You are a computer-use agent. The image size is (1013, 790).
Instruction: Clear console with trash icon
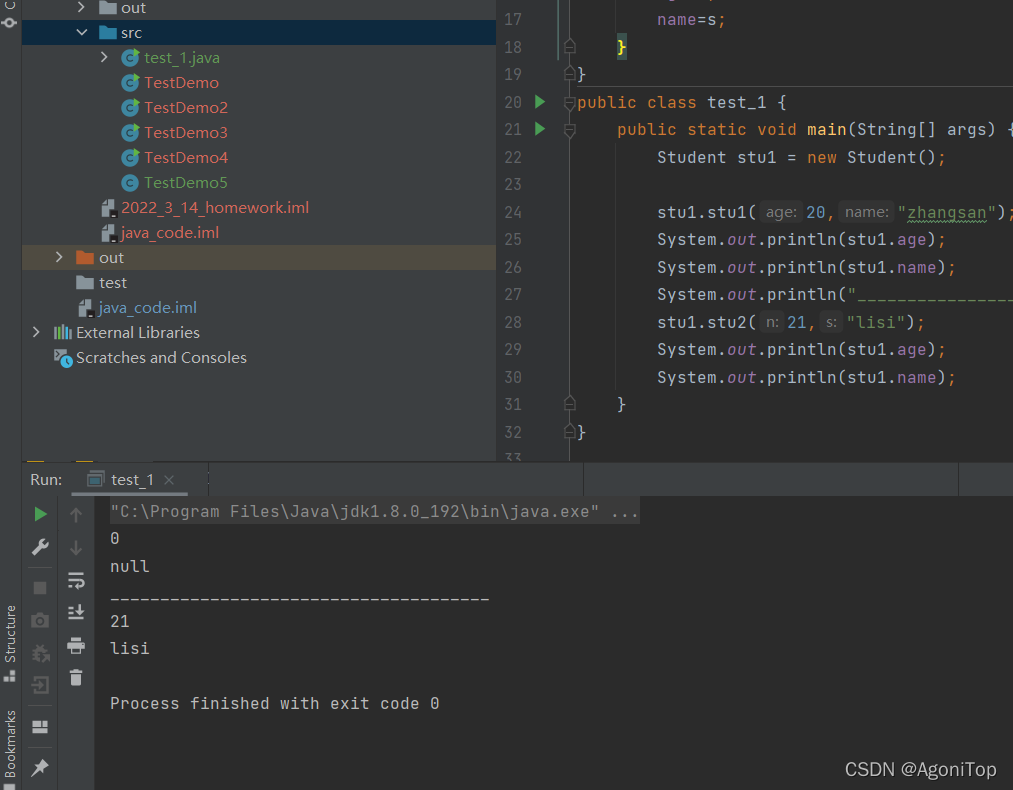(x=76, y=678)
